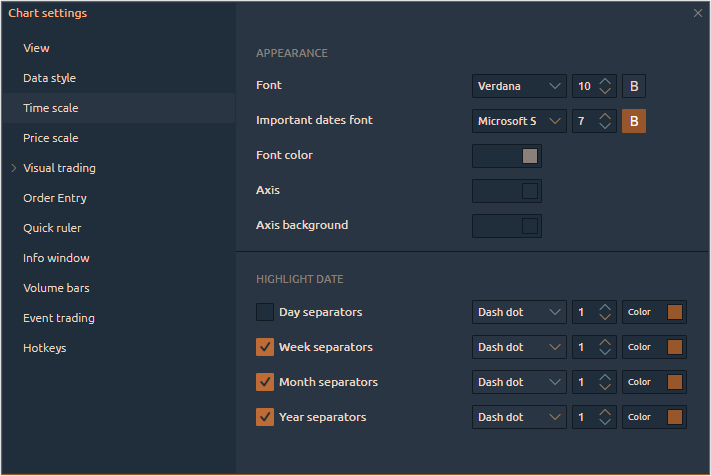Enable the Day separators checkbox
Screen dimensions: 711x476
coord(265,312)
